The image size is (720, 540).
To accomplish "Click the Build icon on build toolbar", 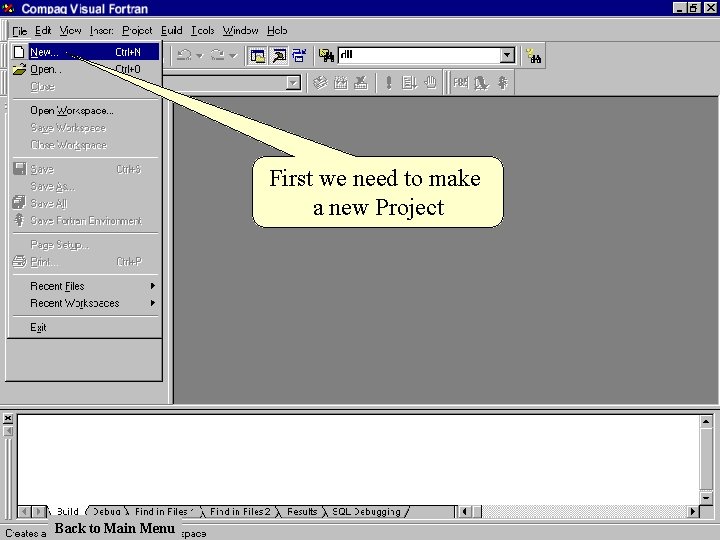I will pyautogui.click(x=341, y=83).
